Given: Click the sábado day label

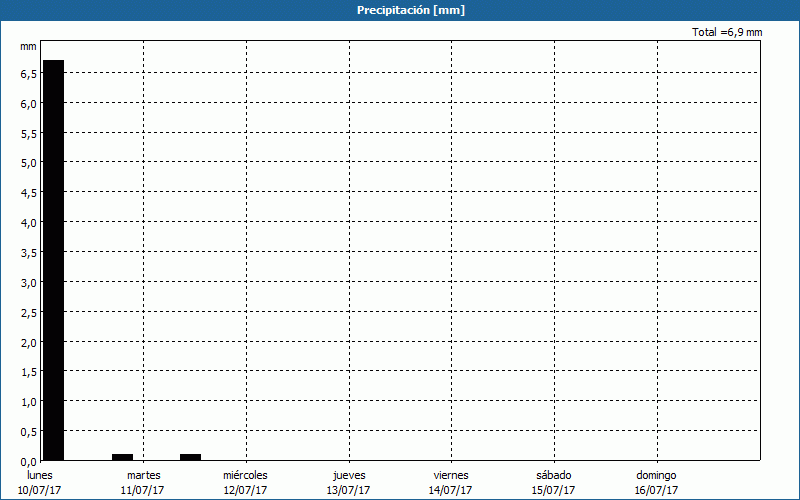Looking at the screenshot, I should (x=553, y=475).
